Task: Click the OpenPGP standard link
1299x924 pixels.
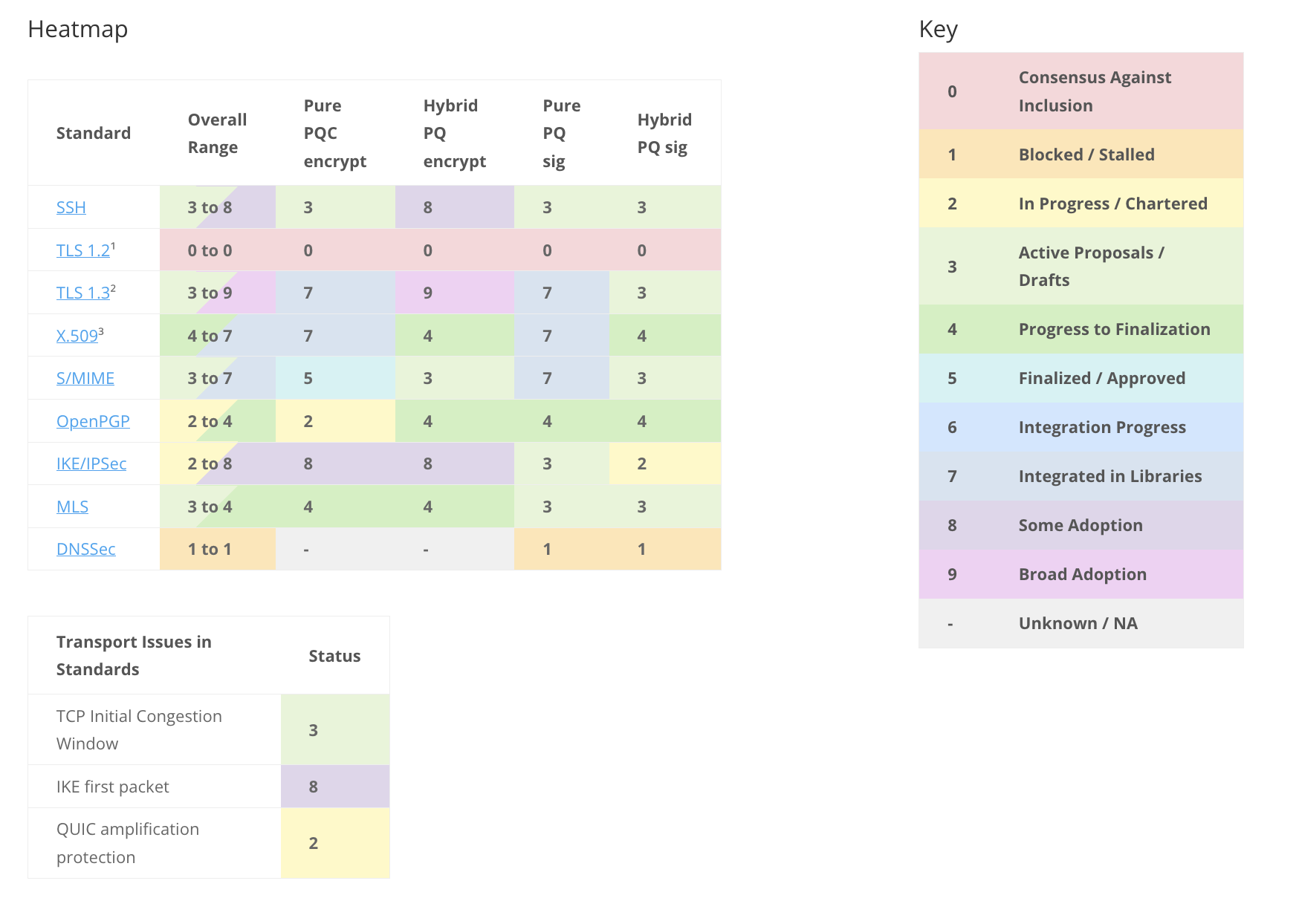Action: coord(93,421)
